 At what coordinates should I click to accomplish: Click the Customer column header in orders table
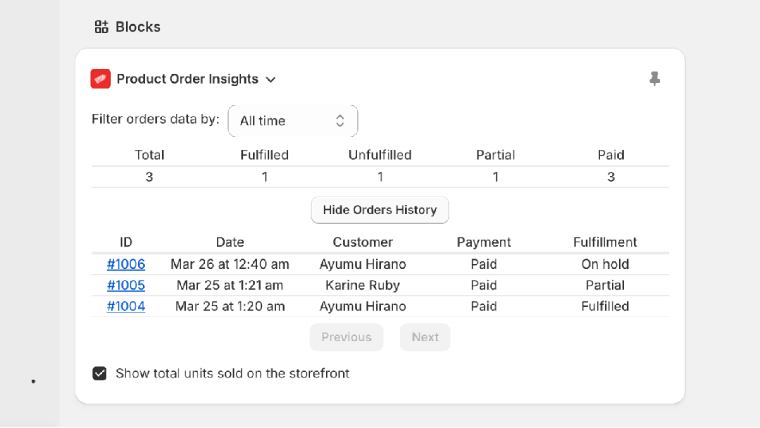[363, 242]
